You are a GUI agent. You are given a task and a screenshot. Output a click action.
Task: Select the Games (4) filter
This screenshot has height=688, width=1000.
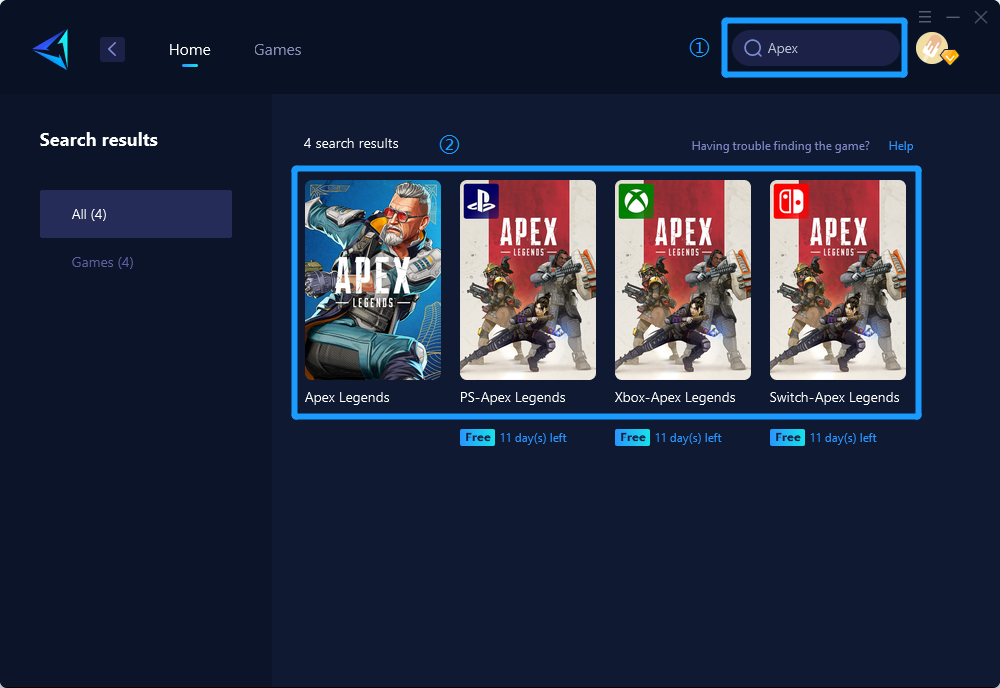point(102,262)
